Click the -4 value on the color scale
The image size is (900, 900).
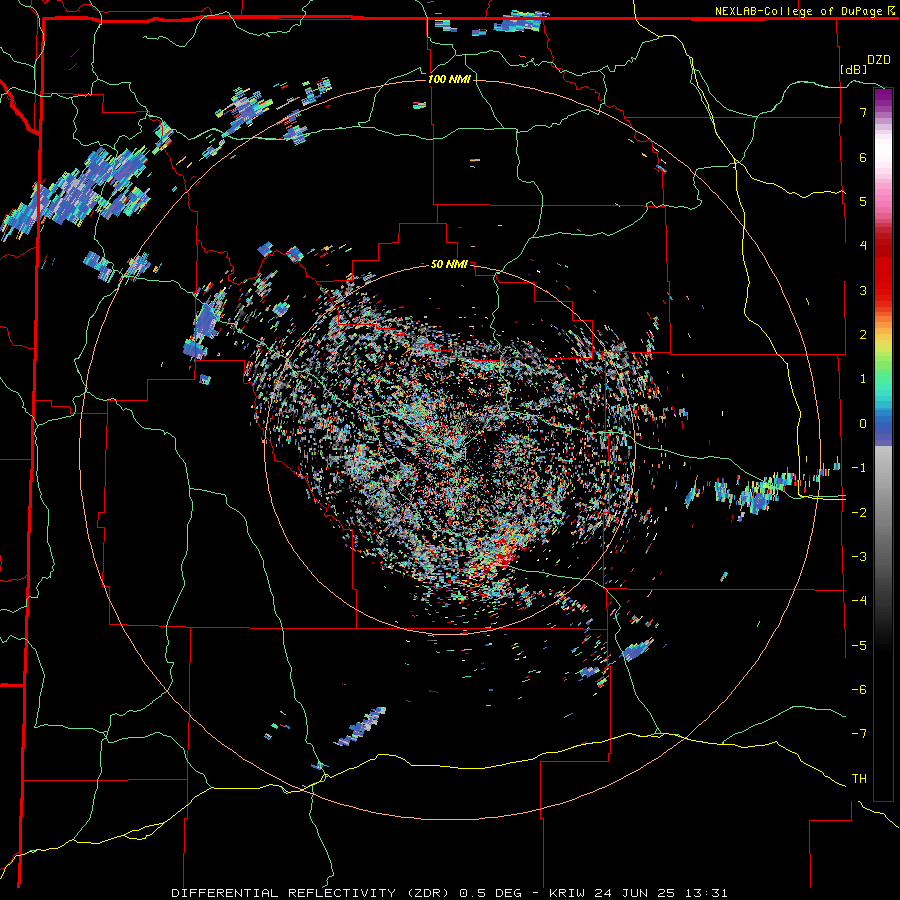point(859,601)
